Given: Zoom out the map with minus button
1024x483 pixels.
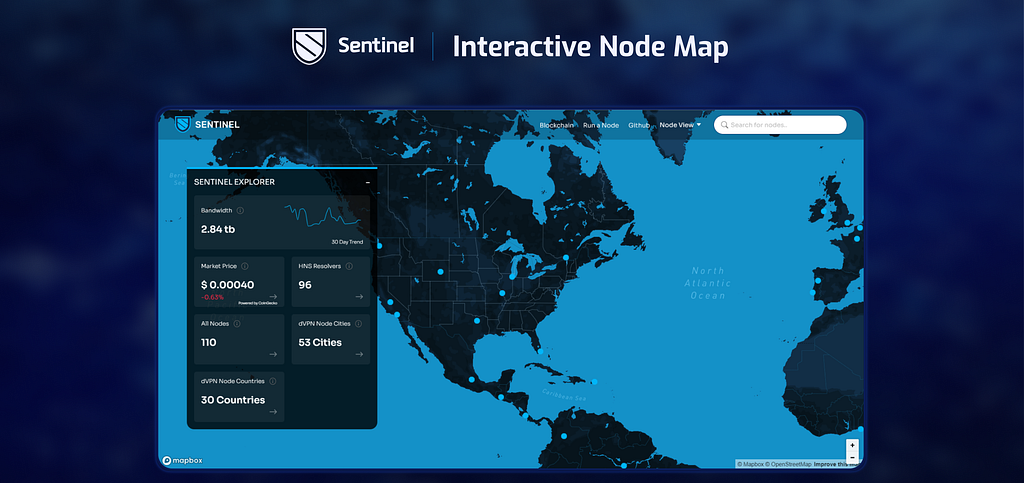Looking at the screenshot, I should (852, 457).
